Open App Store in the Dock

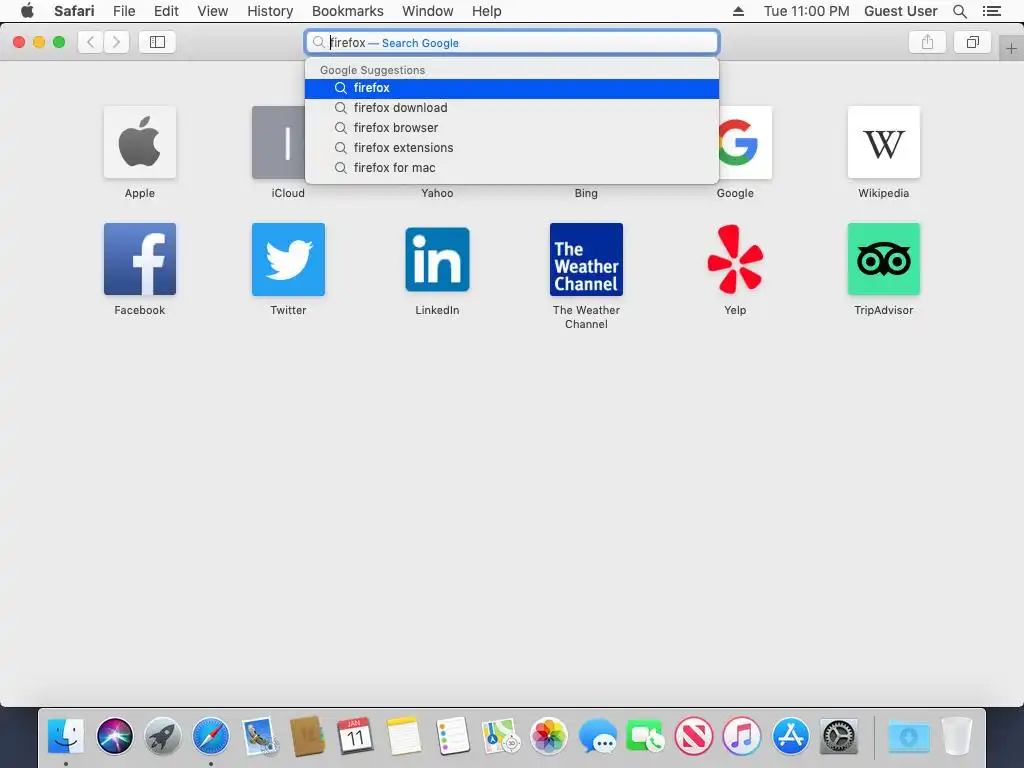click(790, 735)
